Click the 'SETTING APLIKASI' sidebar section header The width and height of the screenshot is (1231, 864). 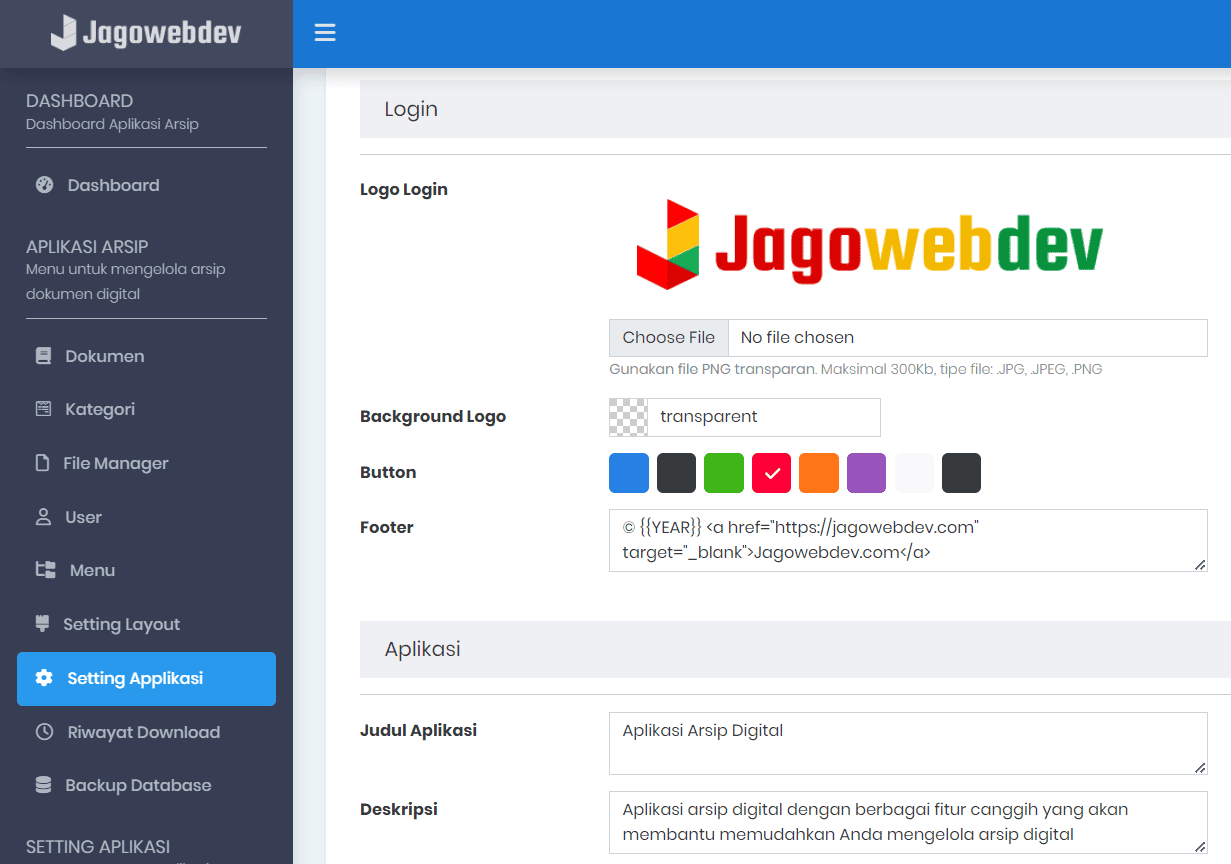coord(98,847)
